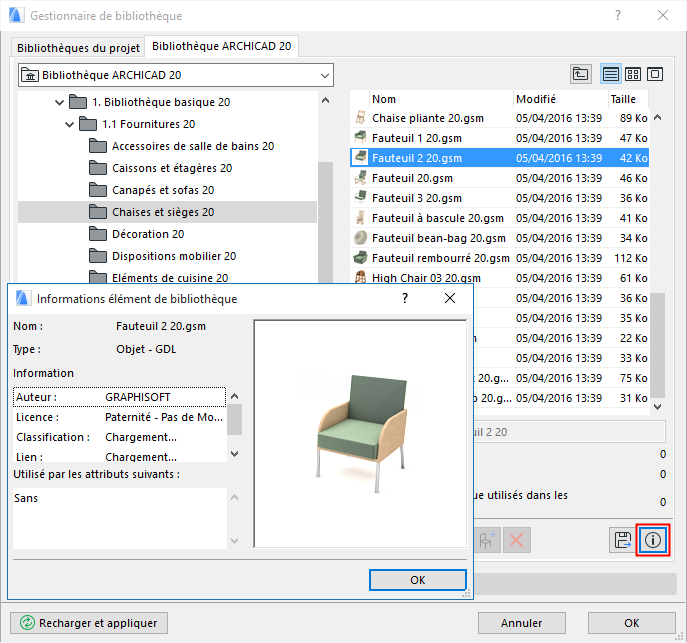This screenshot has width=687, height=643.
Task: Click the Fauteuil 3 20.gsm icon
Action: coord(360,198)
